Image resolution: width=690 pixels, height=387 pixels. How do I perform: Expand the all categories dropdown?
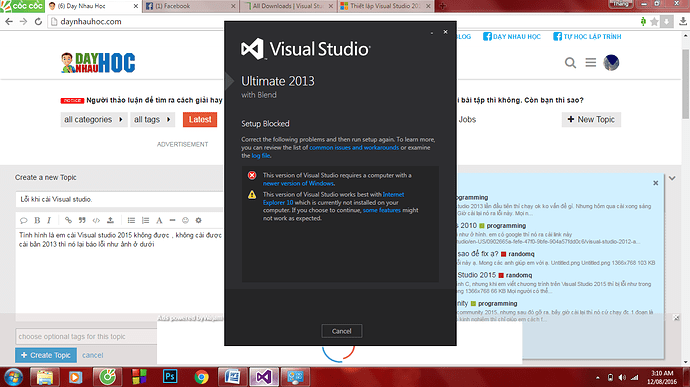(94, 119)
